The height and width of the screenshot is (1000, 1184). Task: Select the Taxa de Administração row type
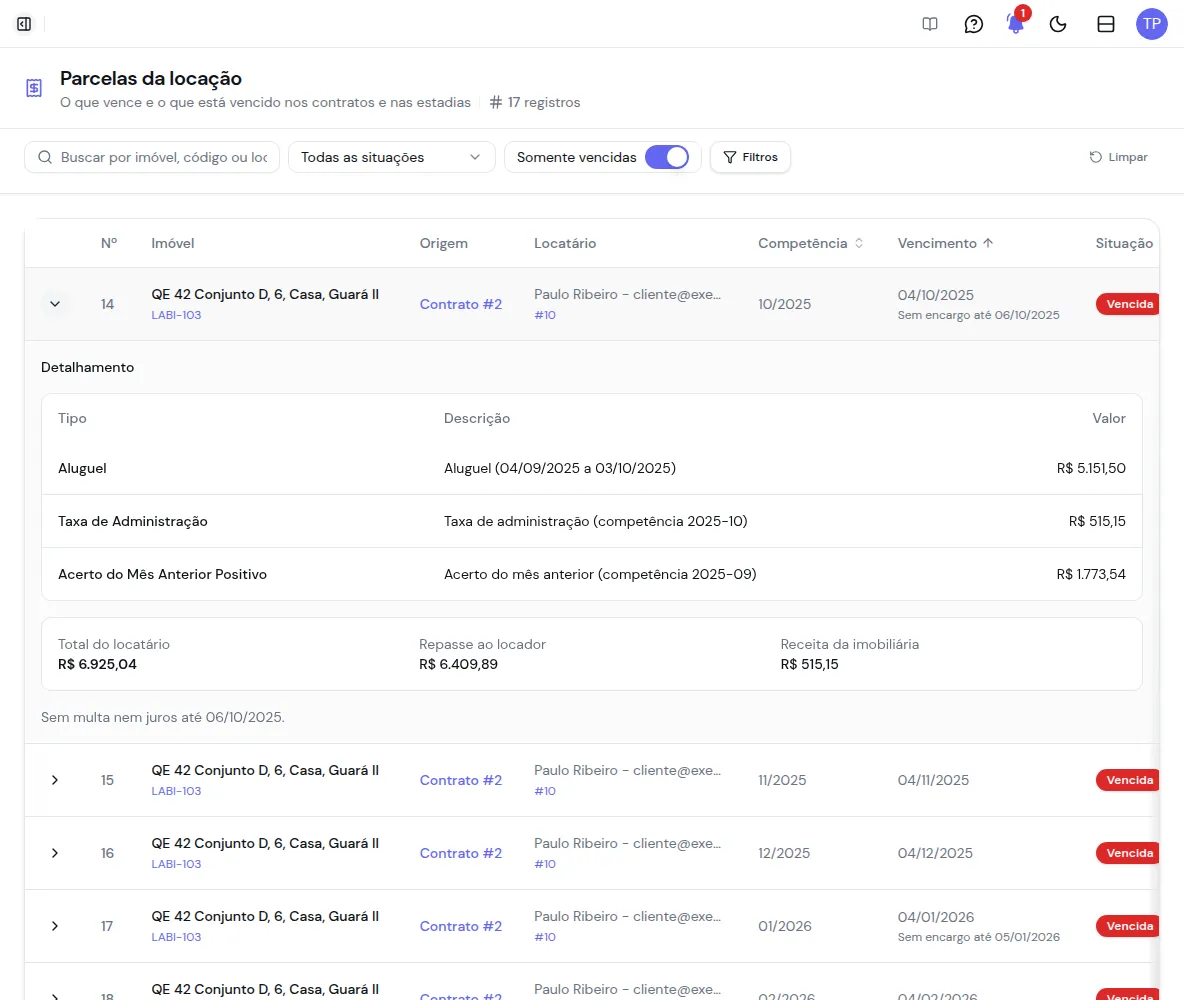(133, 521)
